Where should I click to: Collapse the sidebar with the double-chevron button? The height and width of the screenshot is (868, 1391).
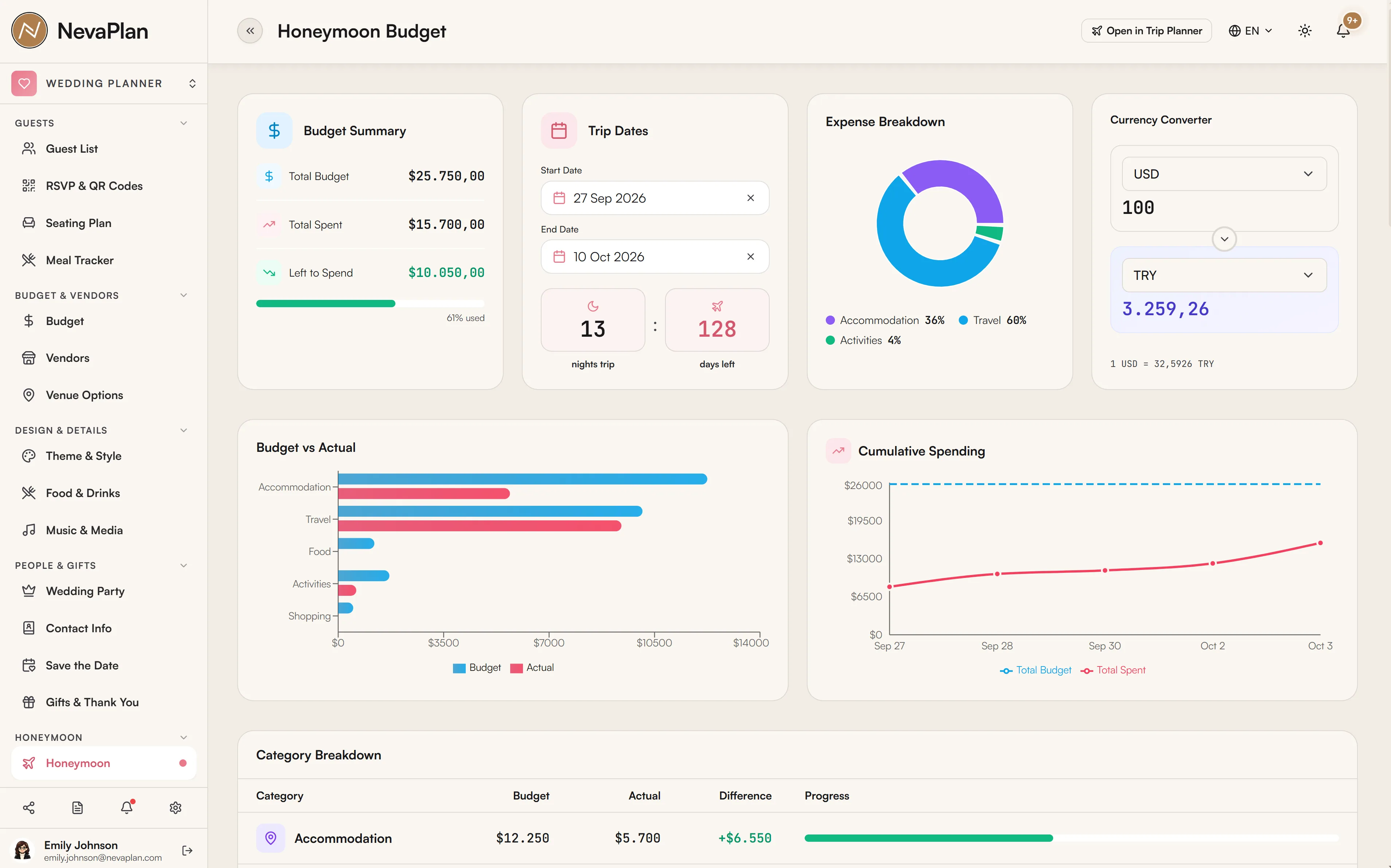(250, 31)
